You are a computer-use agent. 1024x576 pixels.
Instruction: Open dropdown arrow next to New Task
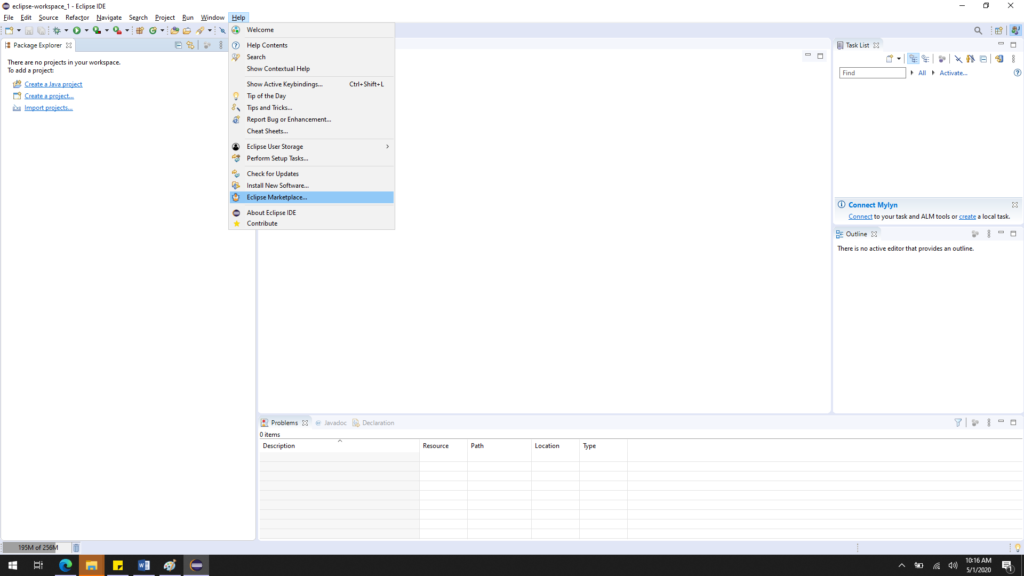click(899, 59)
